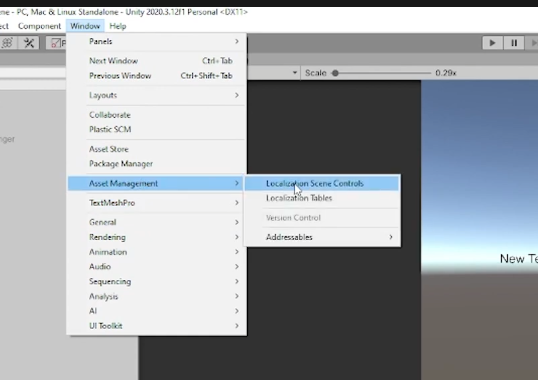Choose Next Window menu entry
The image size is (538, 380).
click(x=157, y=61)
